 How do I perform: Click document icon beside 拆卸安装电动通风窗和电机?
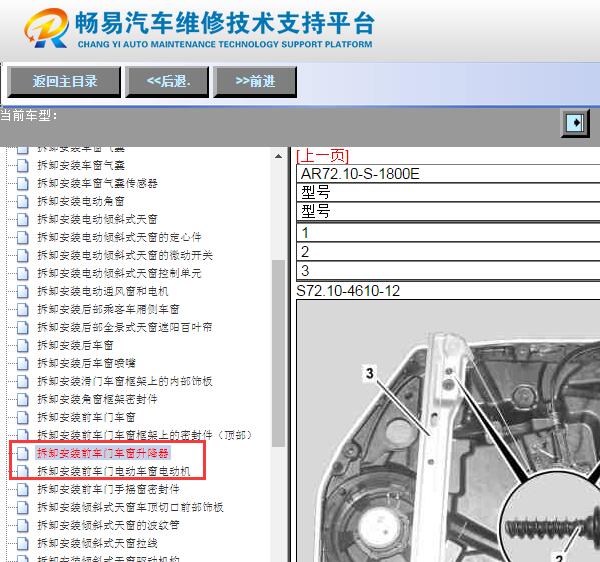23,291
